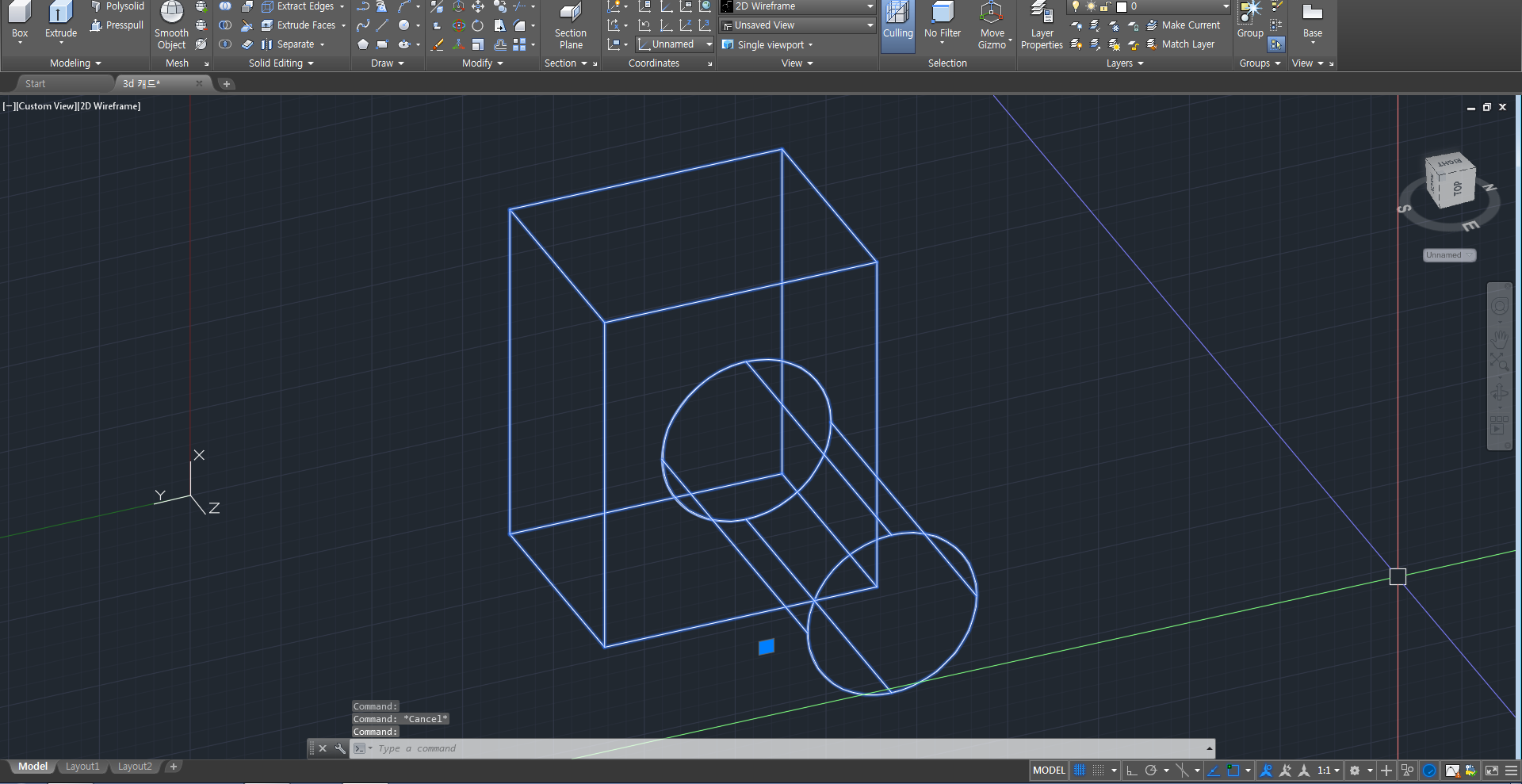Viewport: 1522px width, 784px height.
Task: Click the Group objects tool
Action: pos(1250,20)
